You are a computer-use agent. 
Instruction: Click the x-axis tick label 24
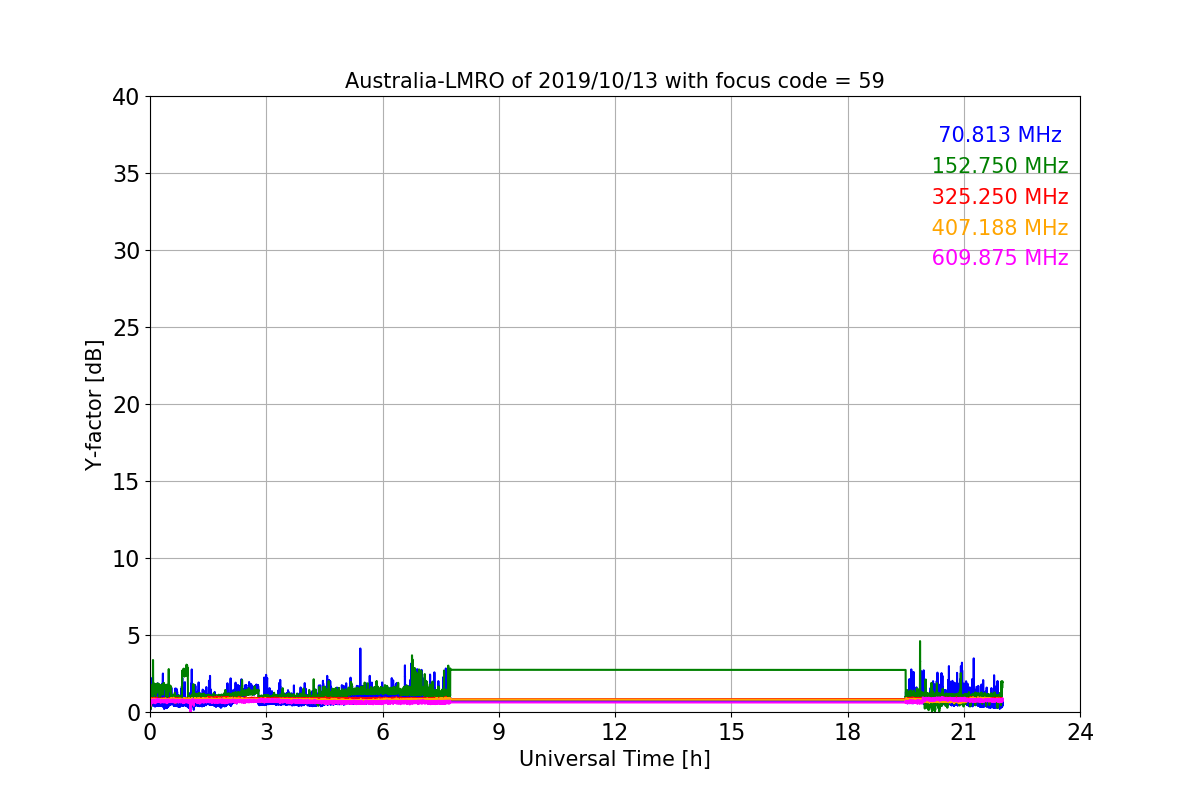(1080, 732)
